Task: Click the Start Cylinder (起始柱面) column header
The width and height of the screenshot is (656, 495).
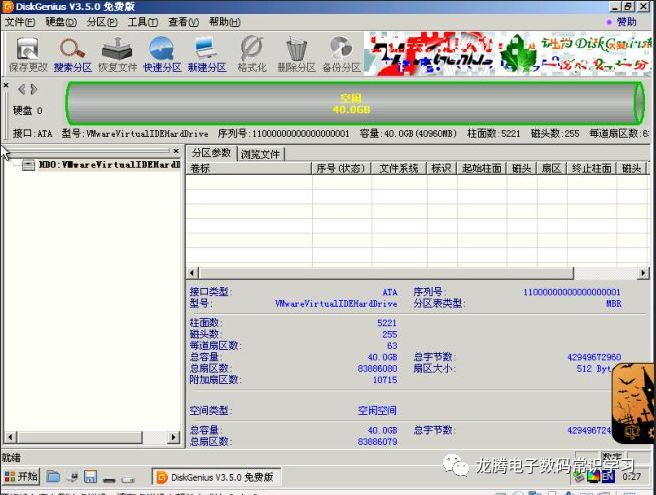Action: tap(482, 168)
